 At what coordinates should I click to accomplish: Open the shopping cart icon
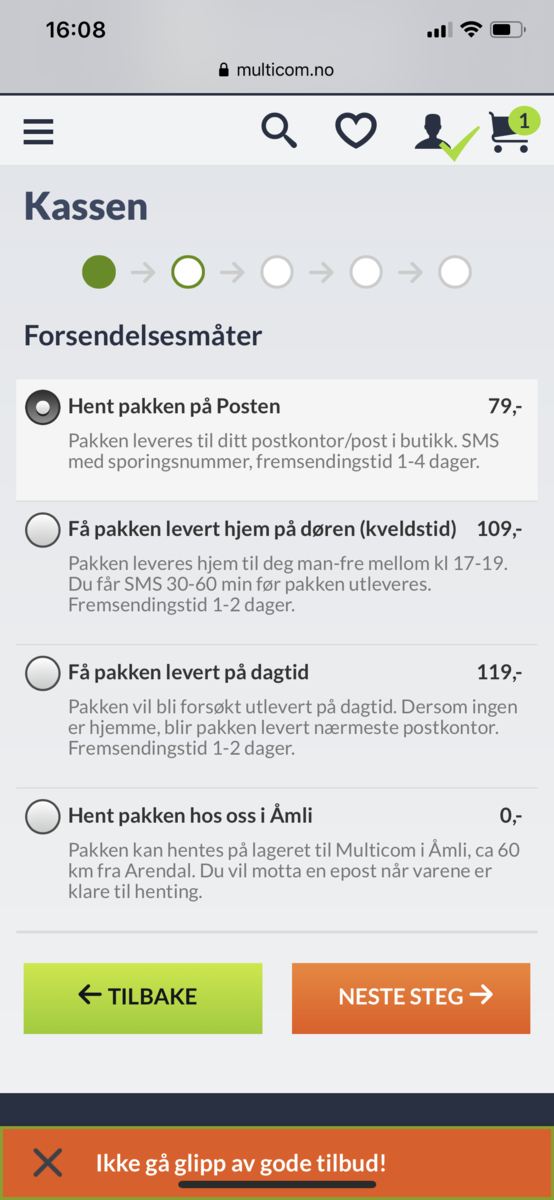[509, 135]
